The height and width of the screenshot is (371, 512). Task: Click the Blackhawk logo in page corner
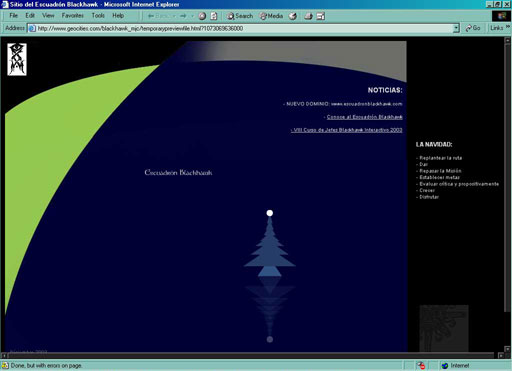tap(17, 59)
